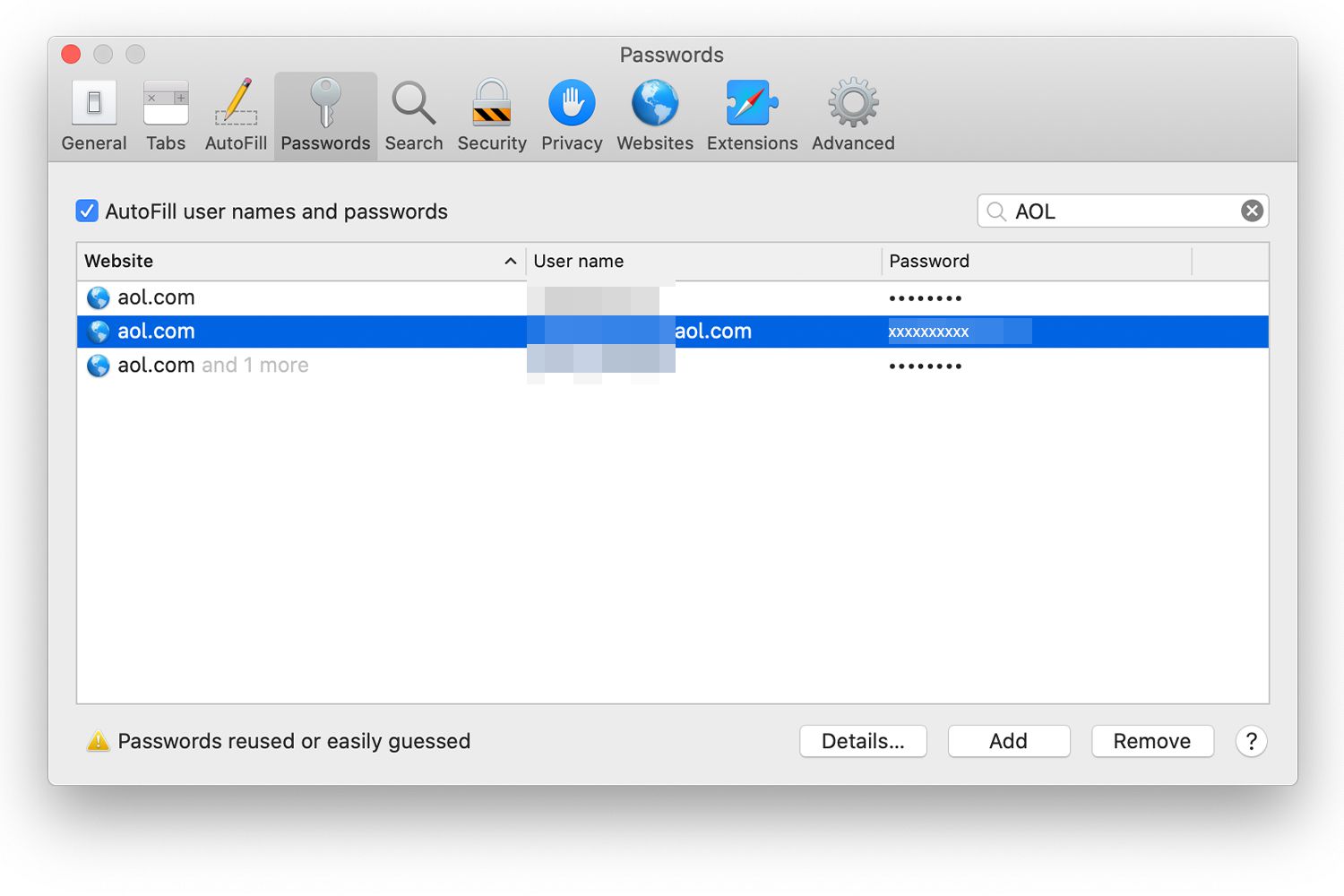Sort by the User name column
Screen dimensions: 1344x896
[x=703, y=261]
